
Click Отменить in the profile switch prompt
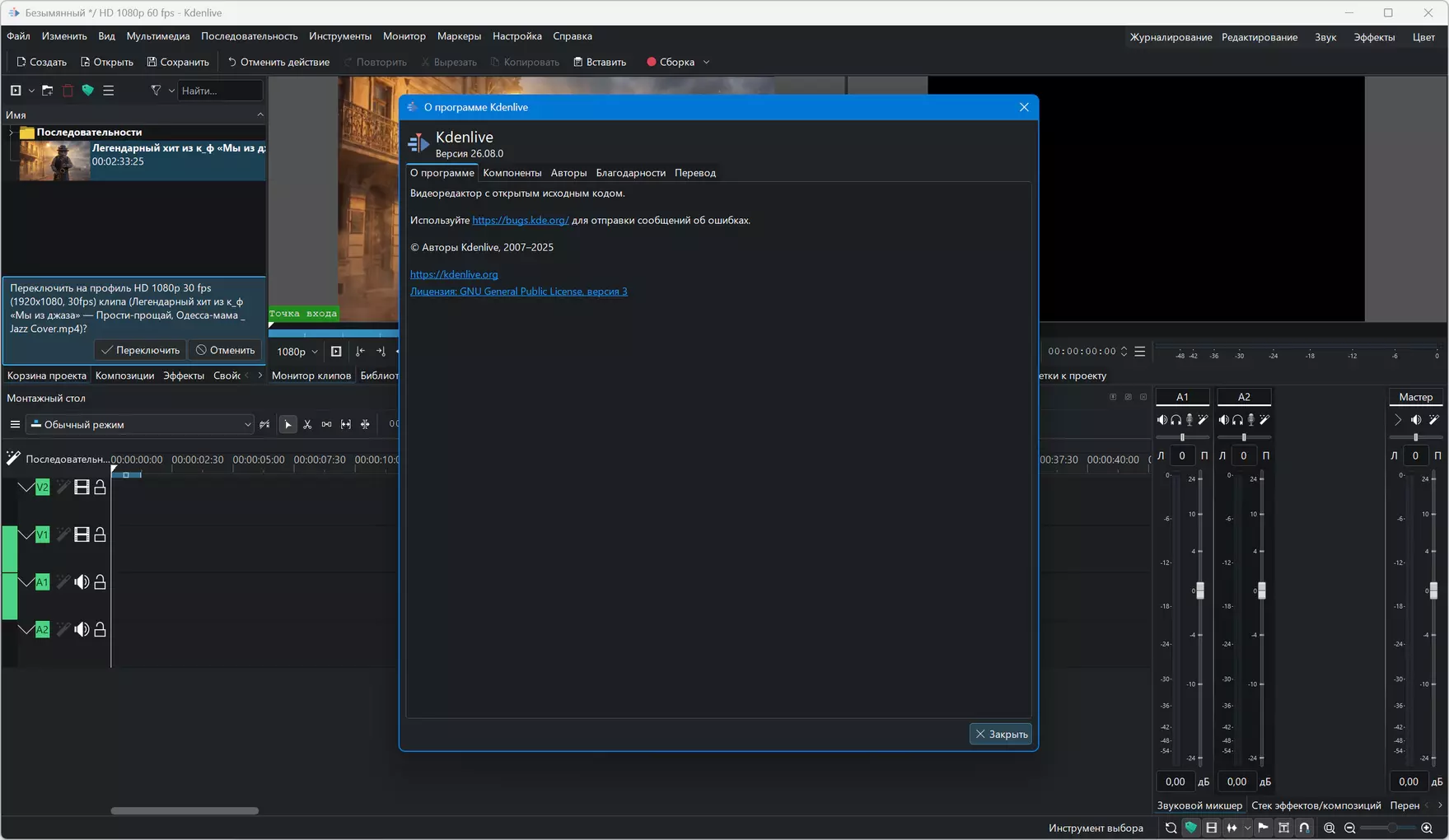pyautogui.click(x=225, y=351)
